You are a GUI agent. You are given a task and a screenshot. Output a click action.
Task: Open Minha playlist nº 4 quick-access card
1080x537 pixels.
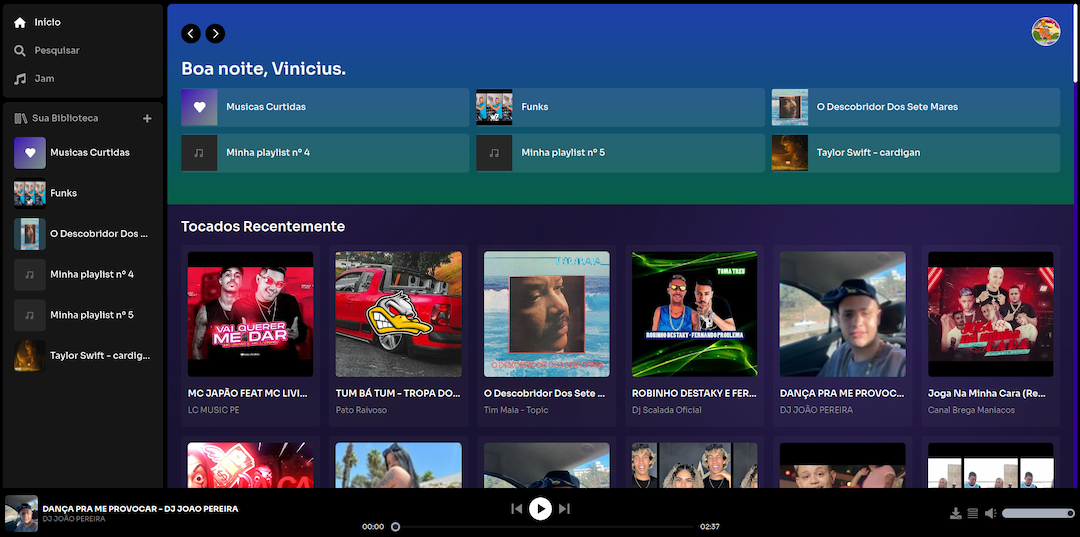pyautogui.click(x=325, y=153)
